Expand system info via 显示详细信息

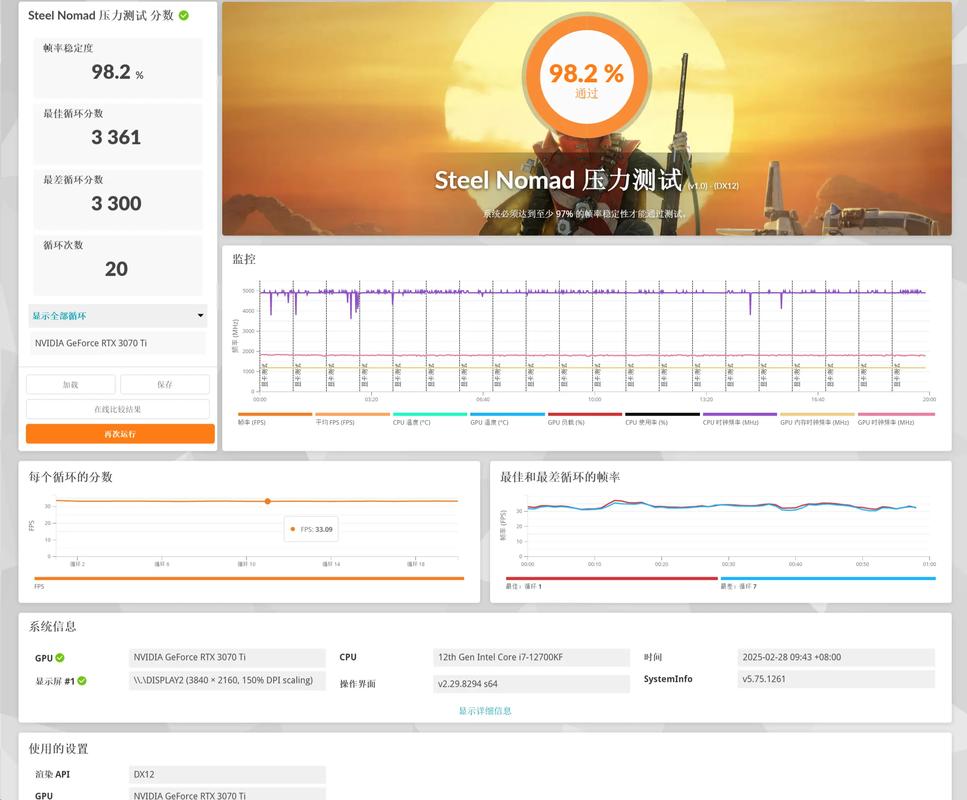[x=485, y=711]
